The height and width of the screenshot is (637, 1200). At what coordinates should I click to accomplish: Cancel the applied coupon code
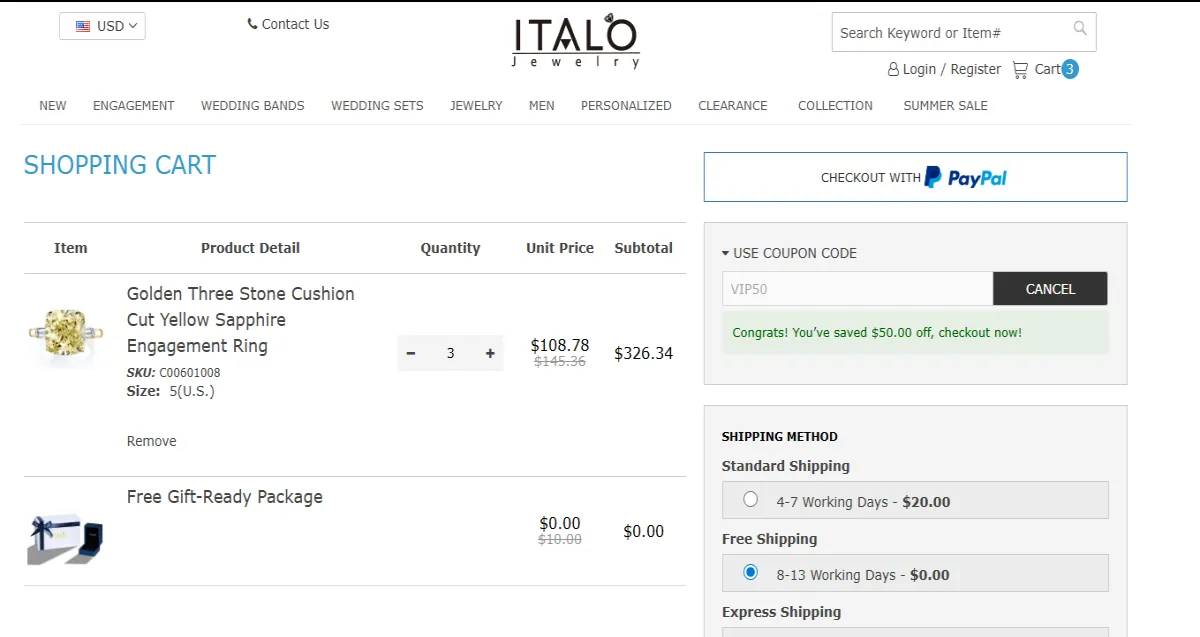[x=1050, y=289]
